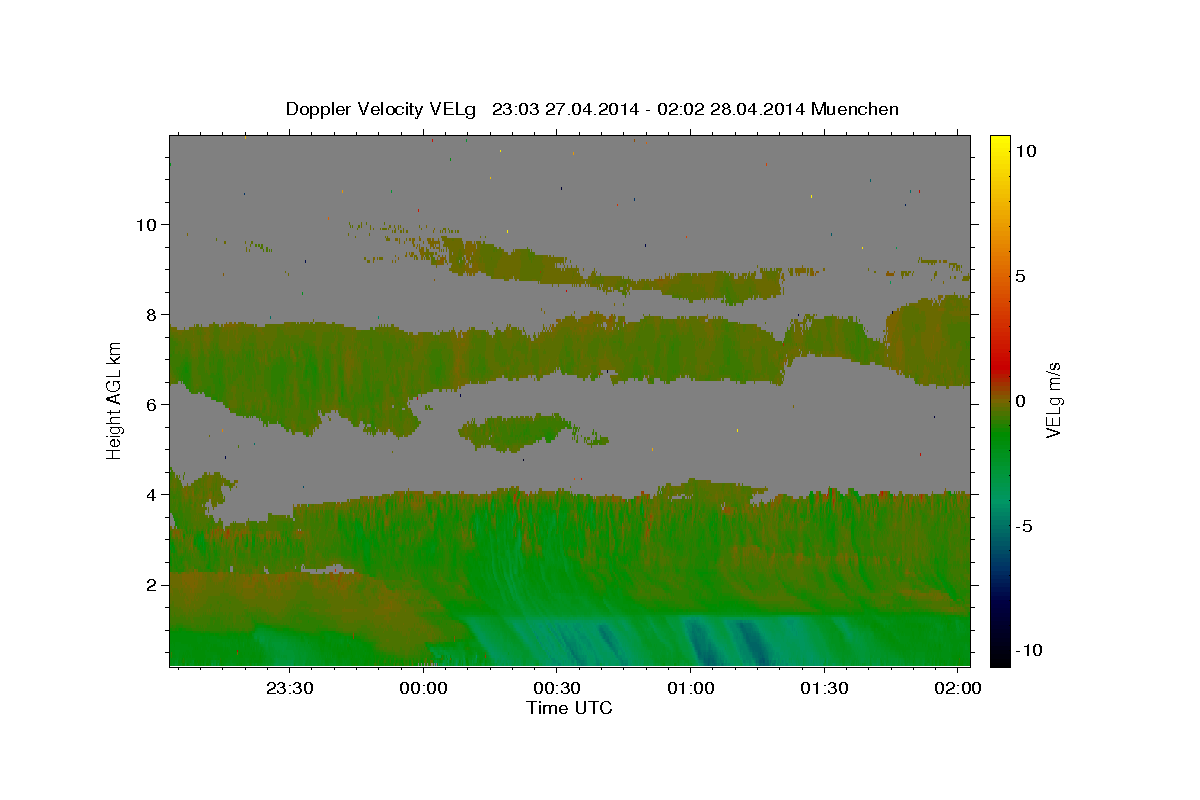Click the '01:30' time axis label
Viewport: 1200px width, 800px height.
[x=824, y=689]
